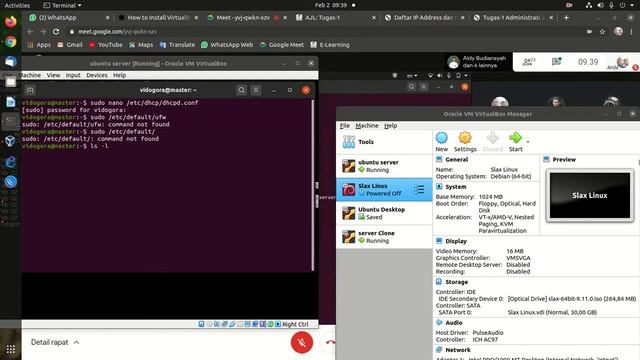Select the Slax Linux VM entry
Screen dimensions: 640x360
pyautogui.click(x=384, y=189)
